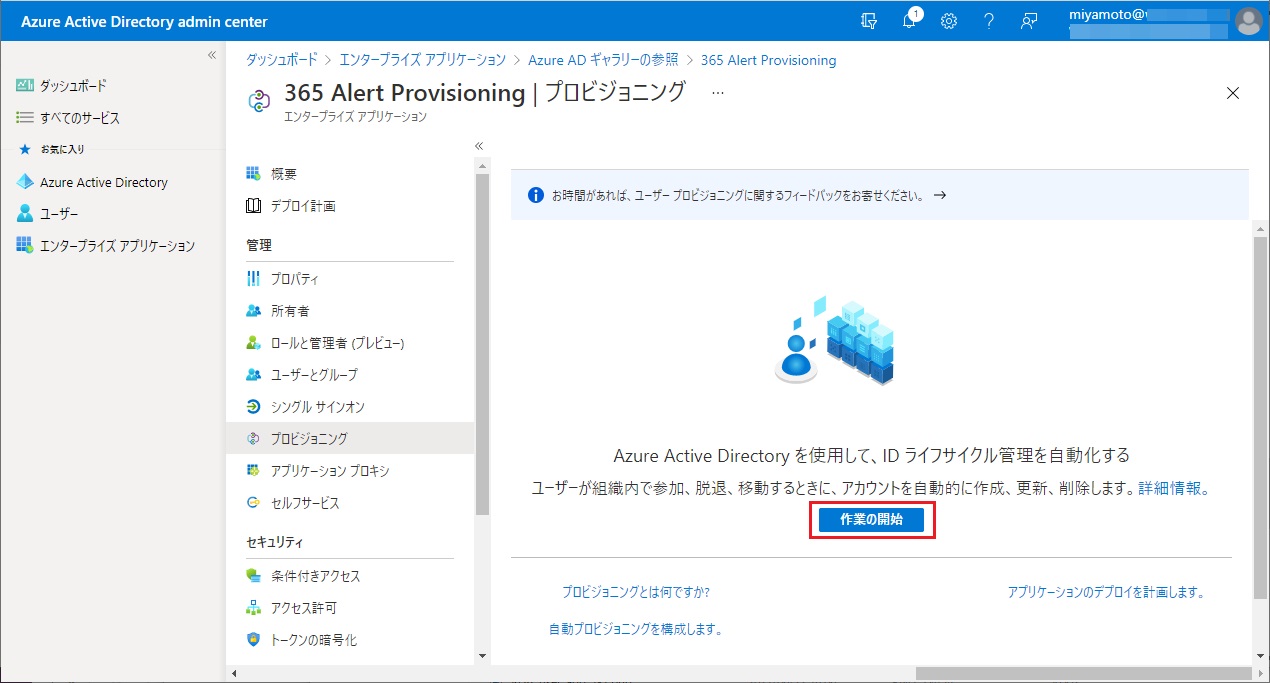Click the help question mark icon

(988, 21)
